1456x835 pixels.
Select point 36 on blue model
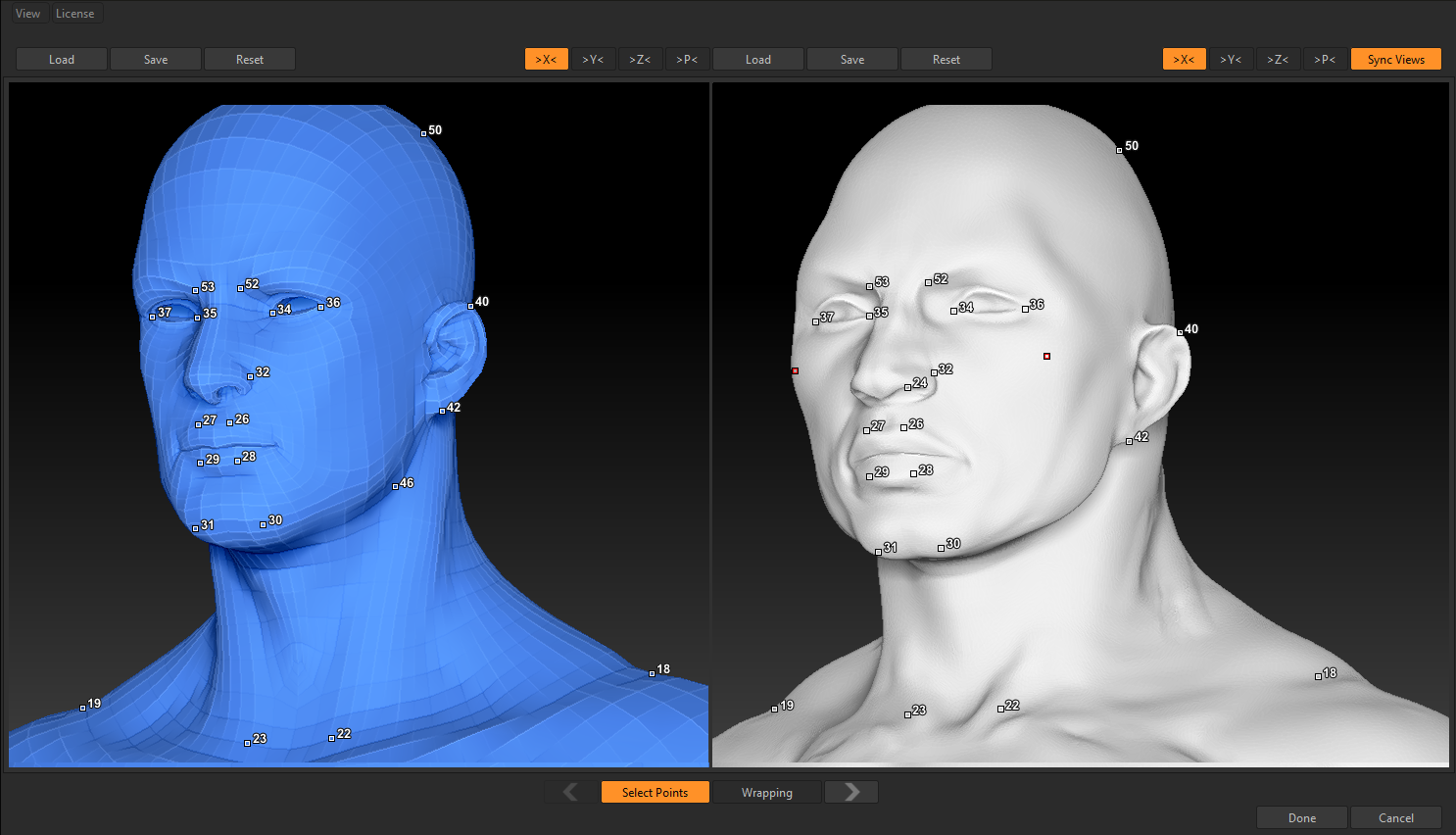pyautogui.click(x=320, y=307)
